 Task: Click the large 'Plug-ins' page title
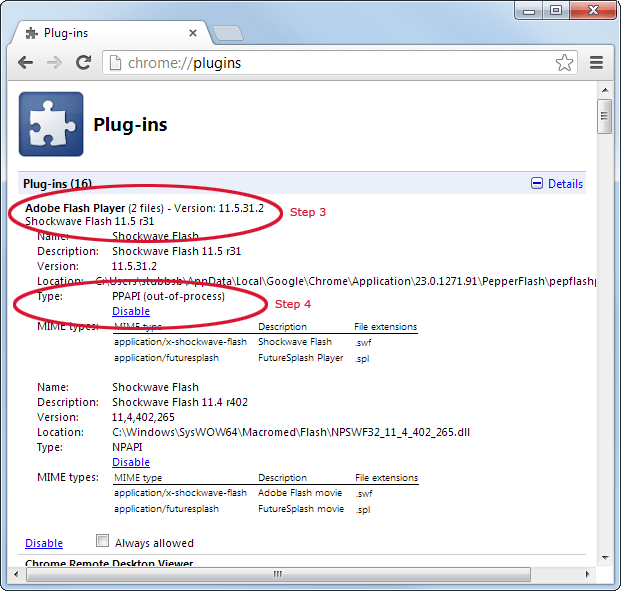(130, 124)
